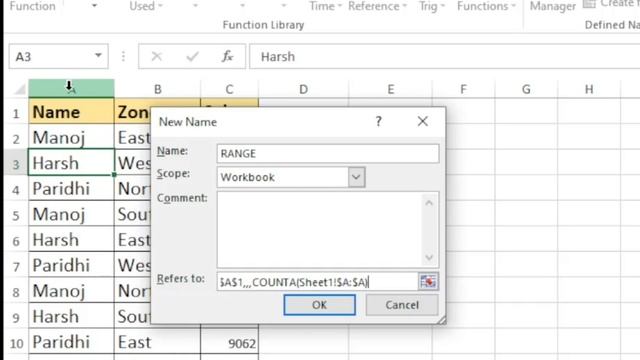Select column B header
The image size is (640, 360).
[158, 89]
